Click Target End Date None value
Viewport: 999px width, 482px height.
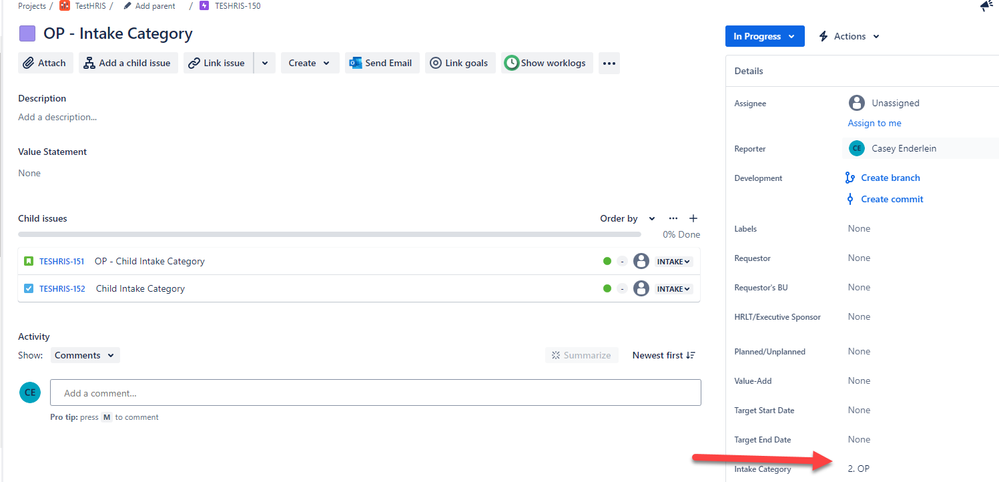859,439
